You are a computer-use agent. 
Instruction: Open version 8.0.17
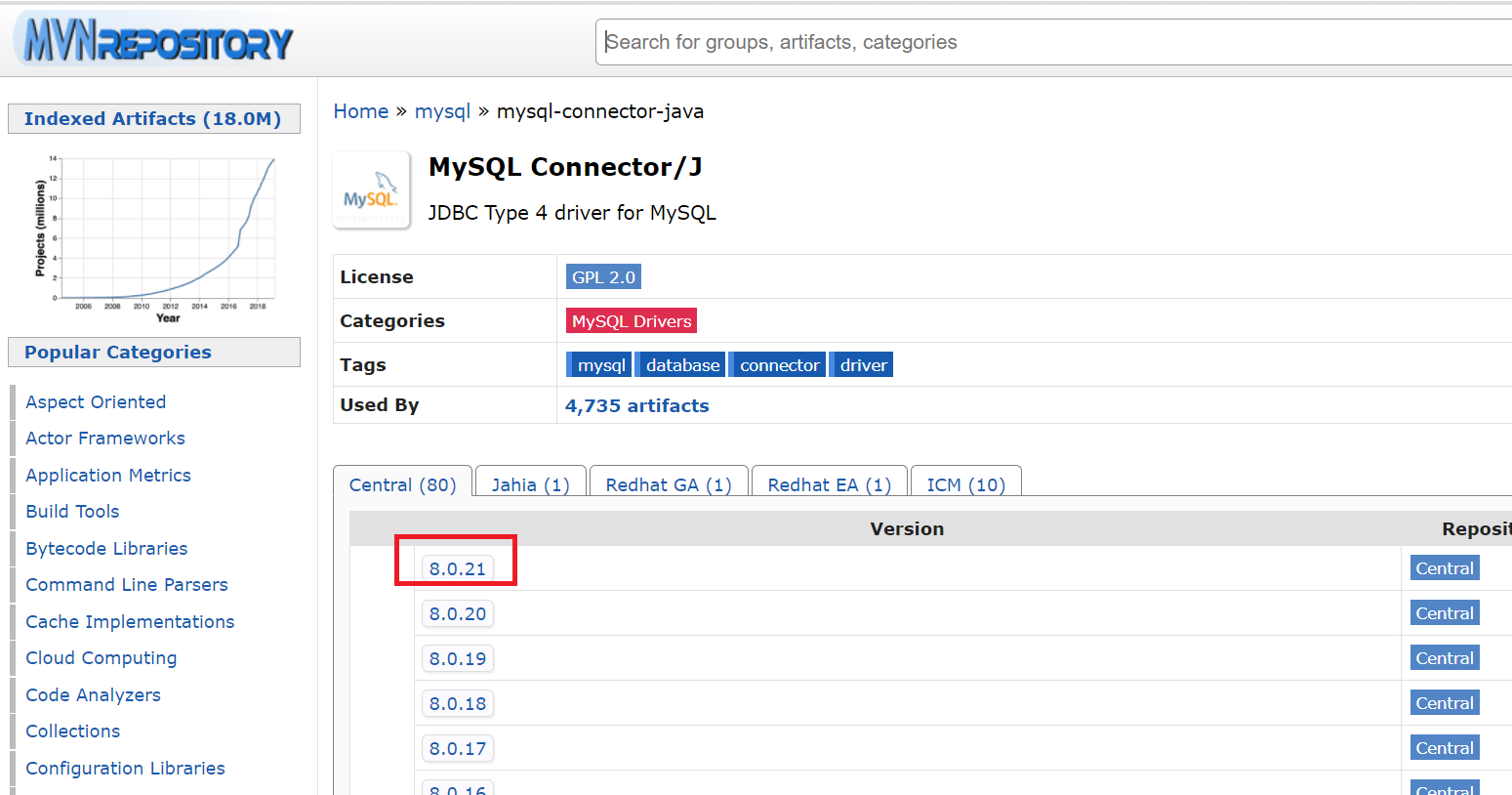tap(458, 748)
